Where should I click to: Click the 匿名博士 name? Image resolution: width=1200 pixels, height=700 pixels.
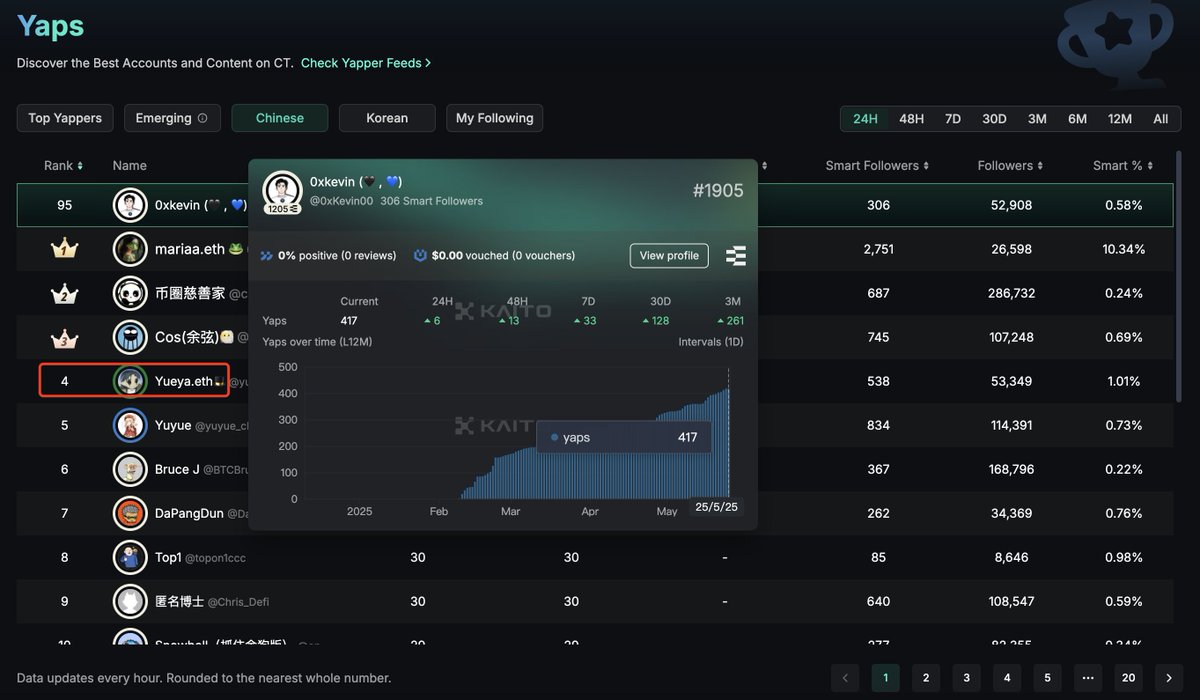pyautogui.click(x=180, y=601)
